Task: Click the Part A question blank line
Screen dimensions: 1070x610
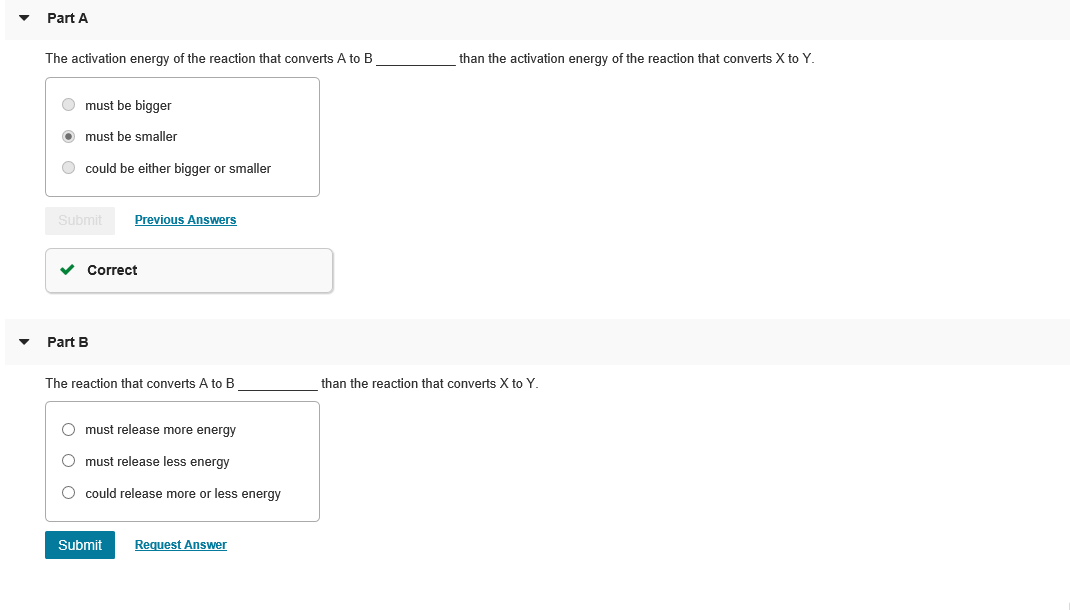Action: pyautogui.click(x=416, y=61)
